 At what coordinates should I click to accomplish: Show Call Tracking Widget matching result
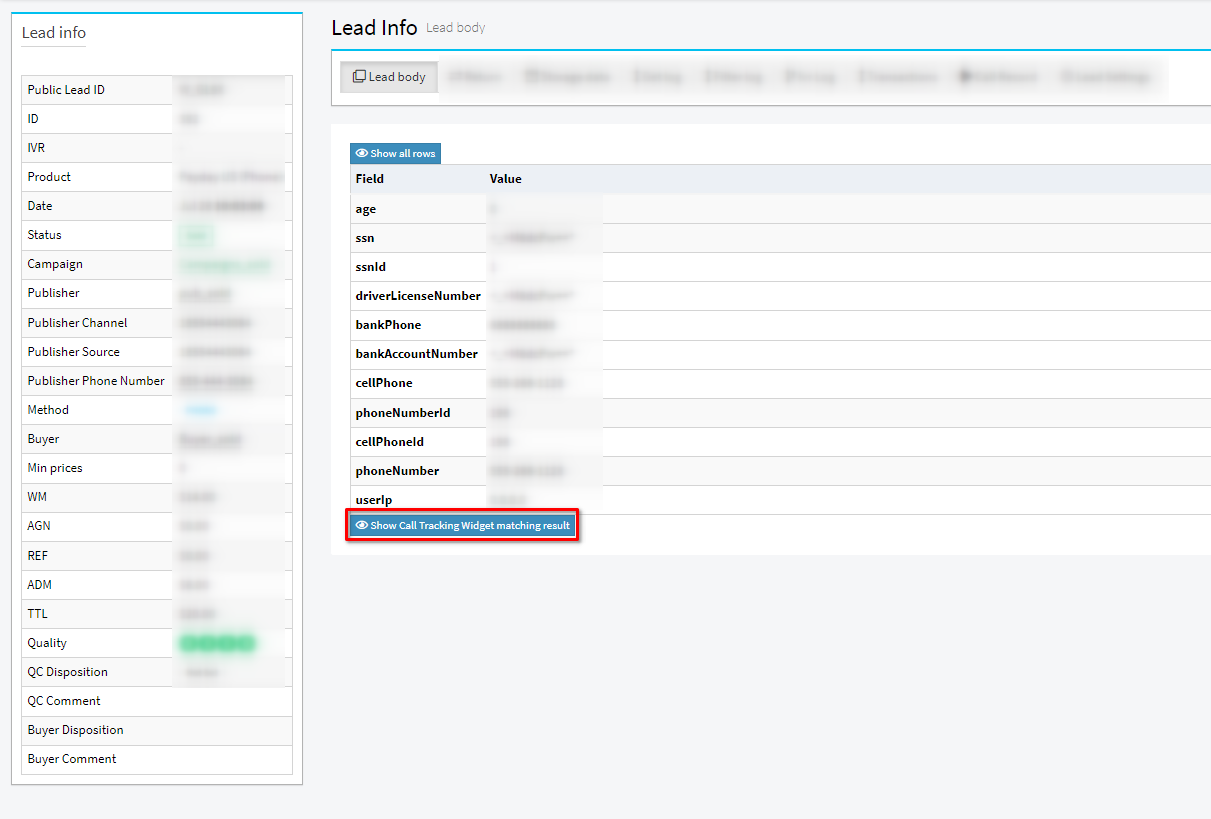(462, 526)
